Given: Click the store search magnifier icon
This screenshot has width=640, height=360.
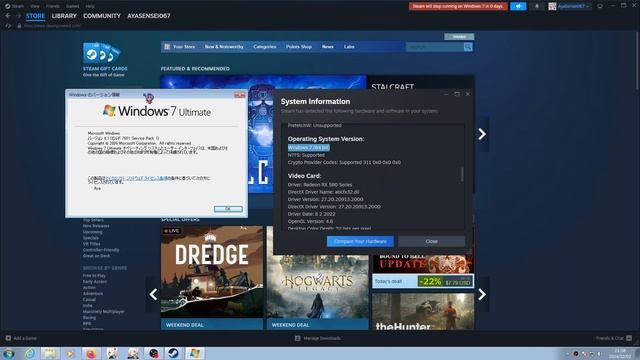Looking at the screenshot, I should point(468,47).
